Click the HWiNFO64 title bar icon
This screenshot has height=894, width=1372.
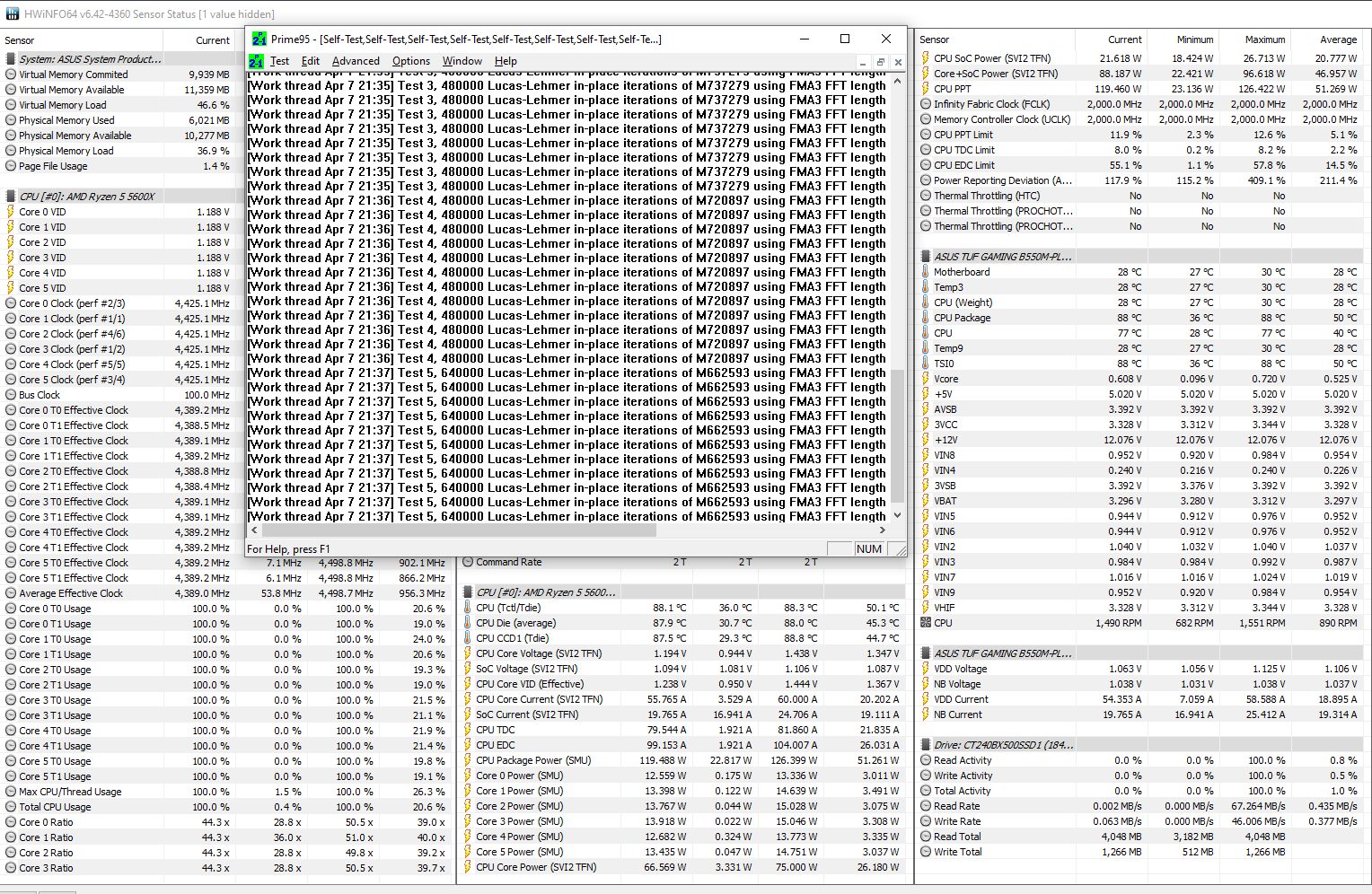tap(13, 13)
